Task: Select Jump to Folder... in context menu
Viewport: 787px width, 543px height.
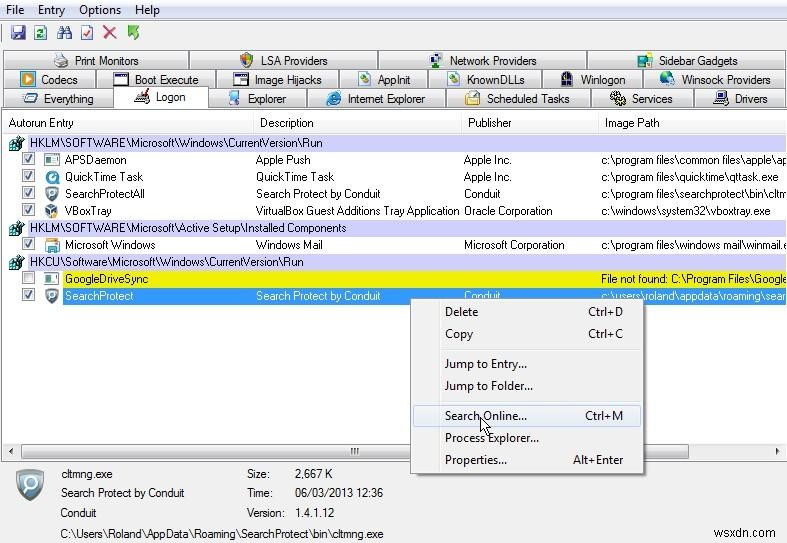Action: coord(527,386)
